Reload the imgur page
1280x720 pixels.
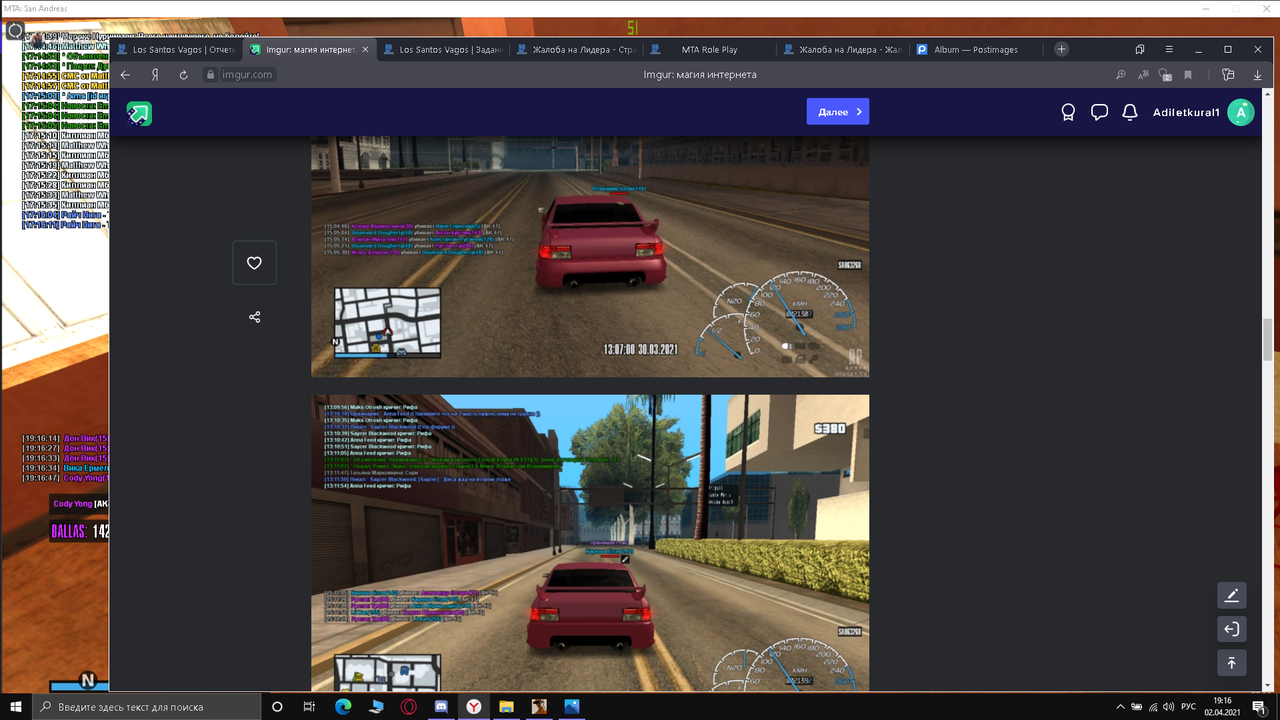pos(184,75)
